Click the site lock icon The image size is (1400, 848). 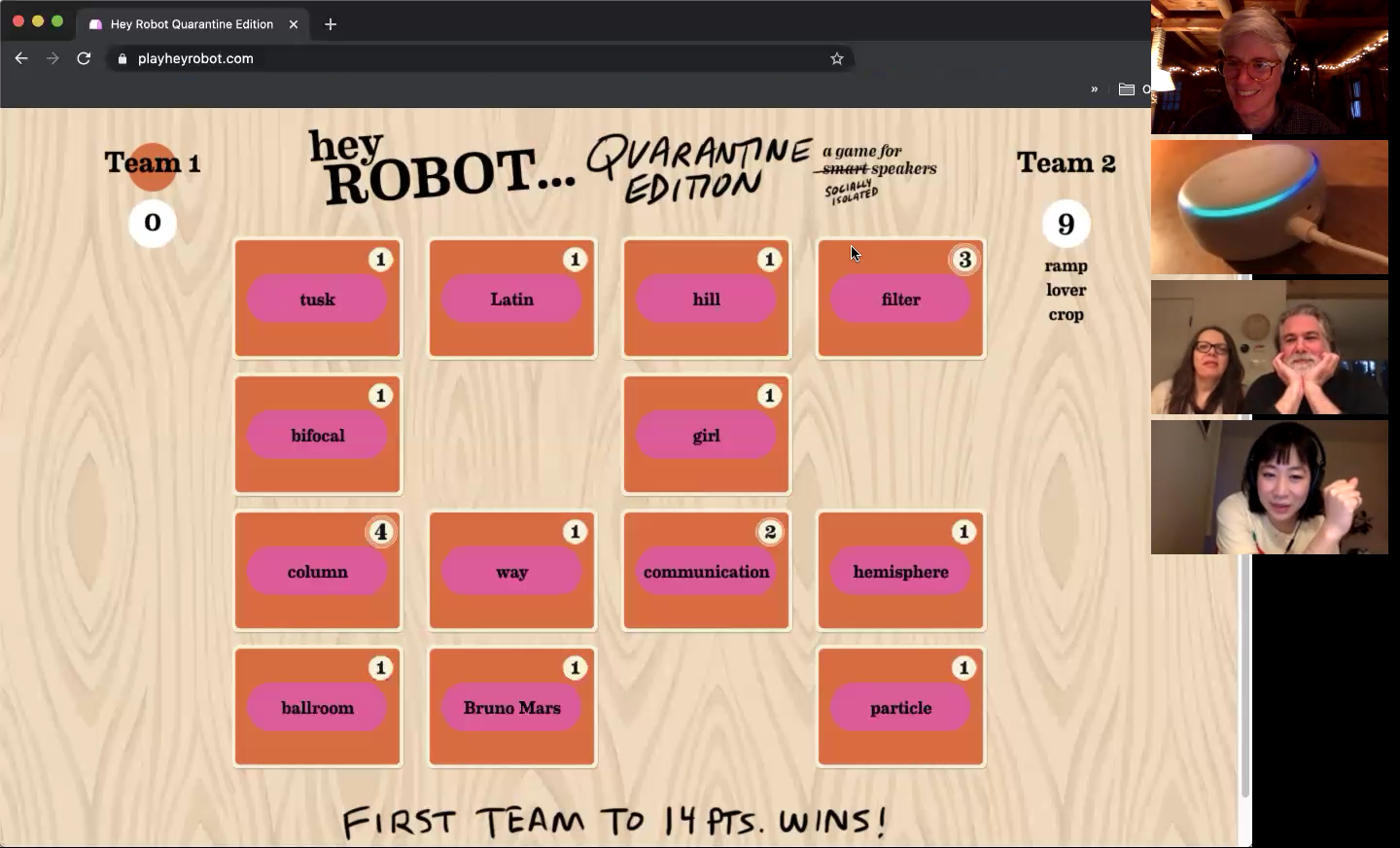[122, 58]
